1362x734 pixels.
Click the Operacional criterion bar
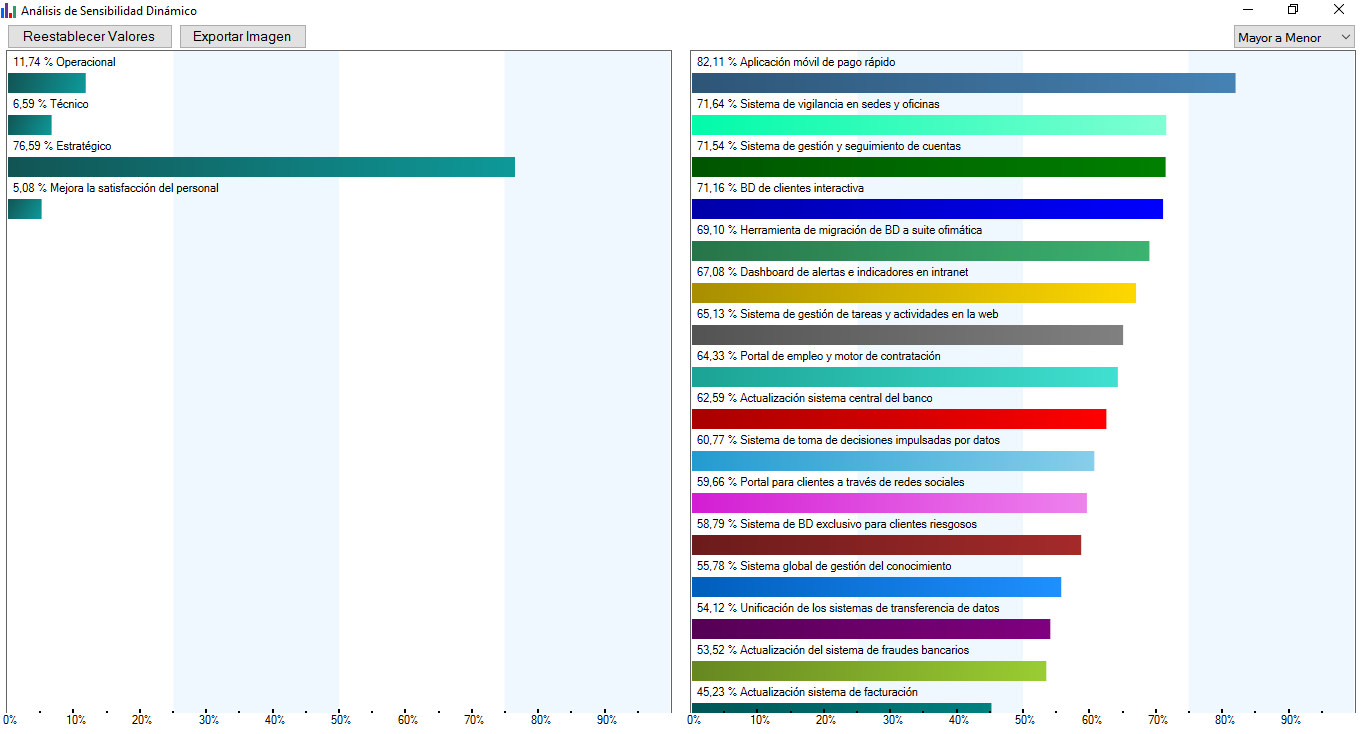click(x=47, y=83)
